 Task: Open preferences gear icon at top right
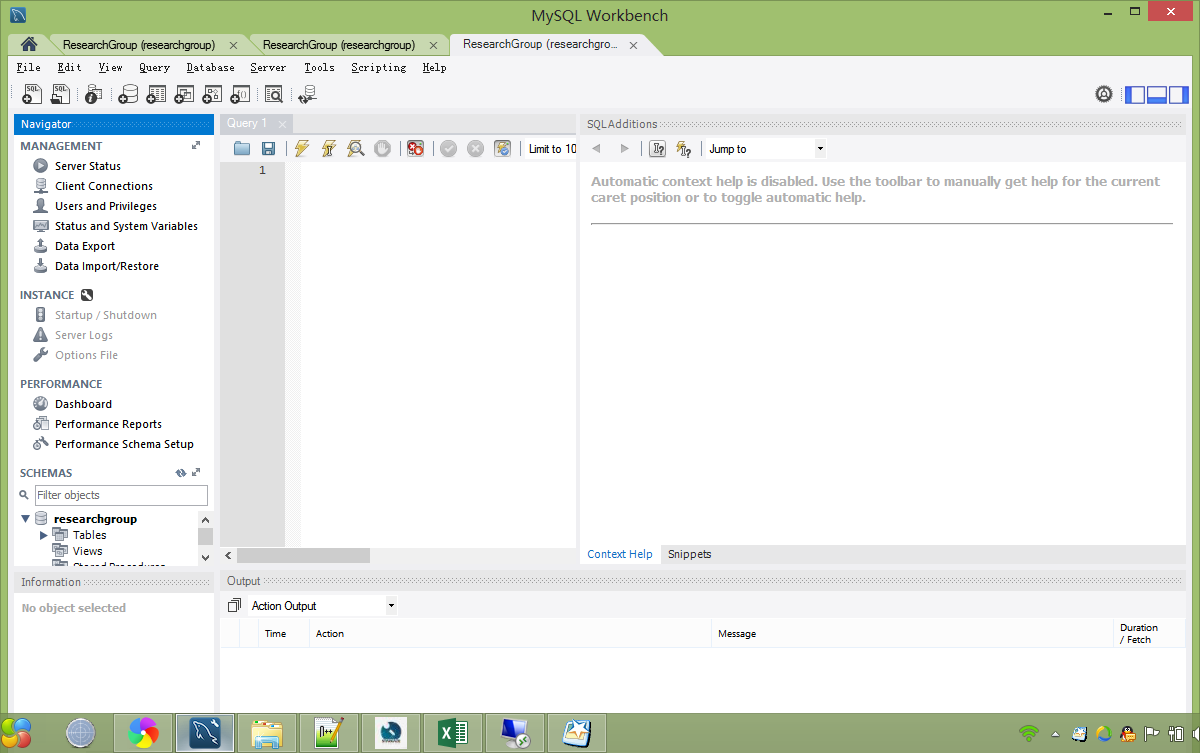tap(1104, 94)
